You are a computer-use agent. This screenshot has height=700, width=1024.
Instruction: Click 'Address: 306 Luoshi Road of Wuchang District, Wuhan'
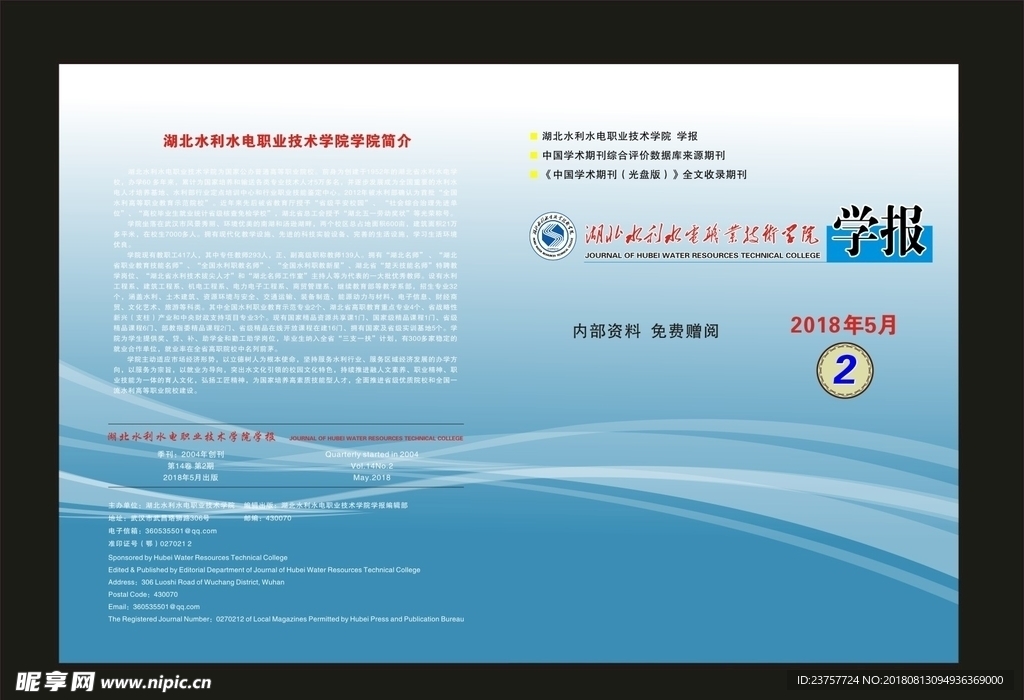click(196, 582)
